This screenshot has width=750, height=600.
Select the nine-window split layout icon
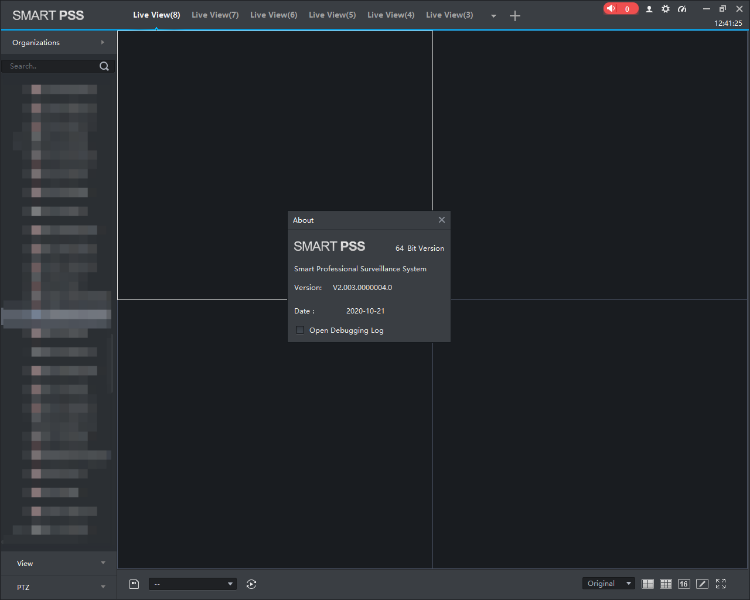[666, 584]
